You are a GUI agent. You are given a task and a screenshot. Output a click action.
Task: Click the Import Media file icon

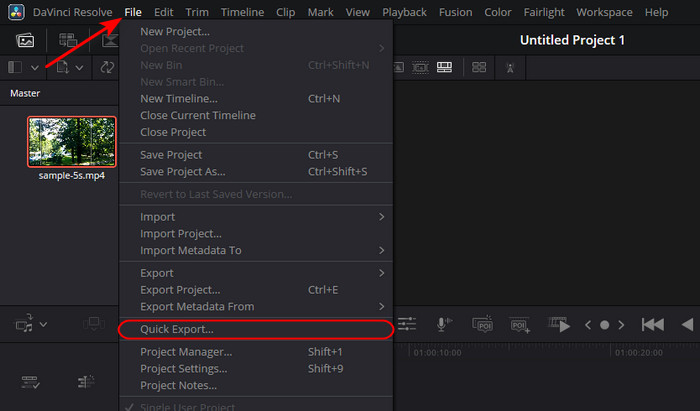pos(62,67)
